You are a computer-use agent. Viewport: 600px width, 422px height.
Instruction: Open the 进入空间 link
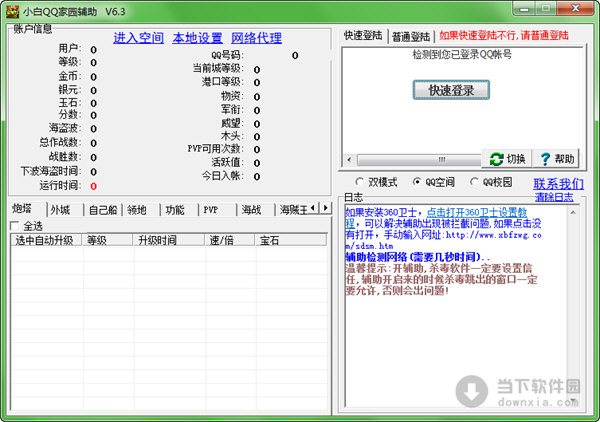(x=139, y=38)
